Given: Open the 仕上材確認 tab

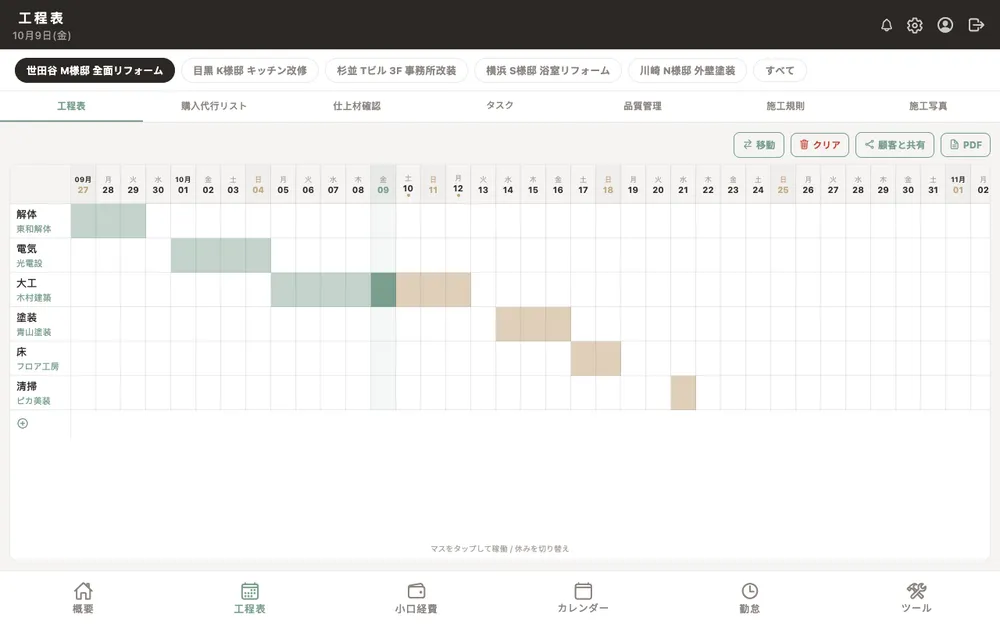Looking at the screenshot, I should (357, 106).
